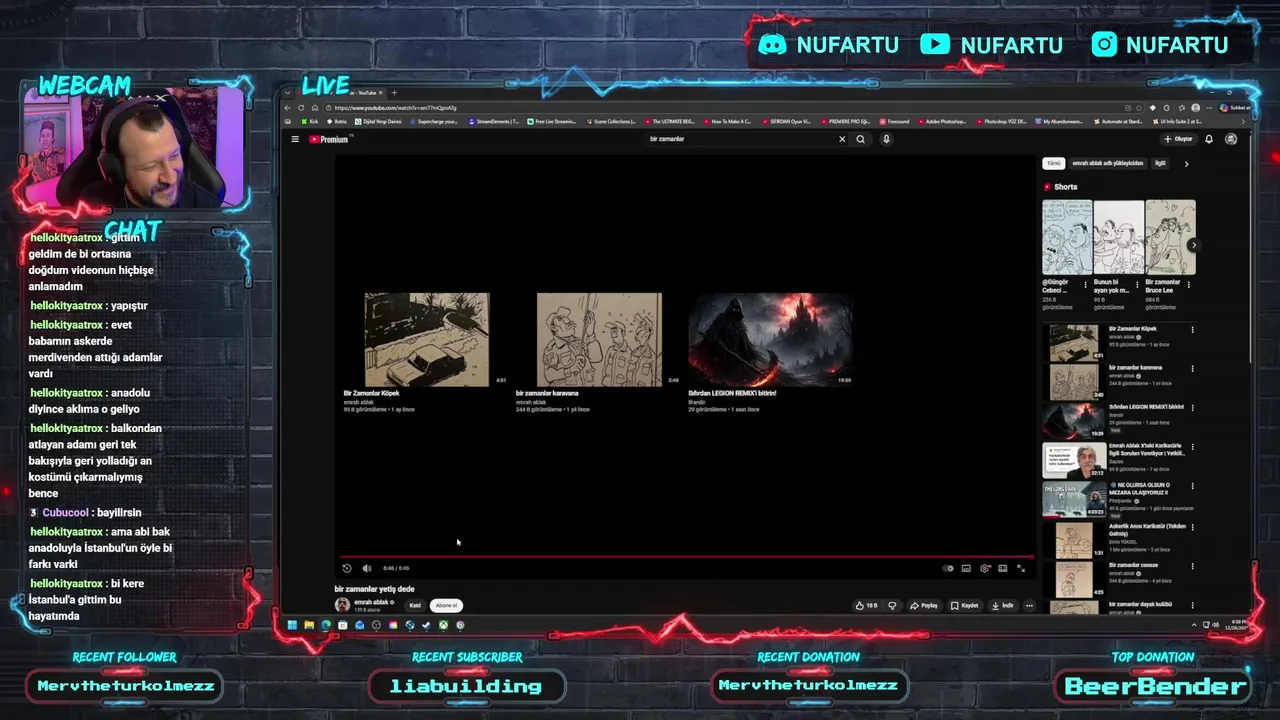Open the 'Bir zamanlar Bruce Lee' short
The image size is (1280, 720).
(x=1170, y=237)
